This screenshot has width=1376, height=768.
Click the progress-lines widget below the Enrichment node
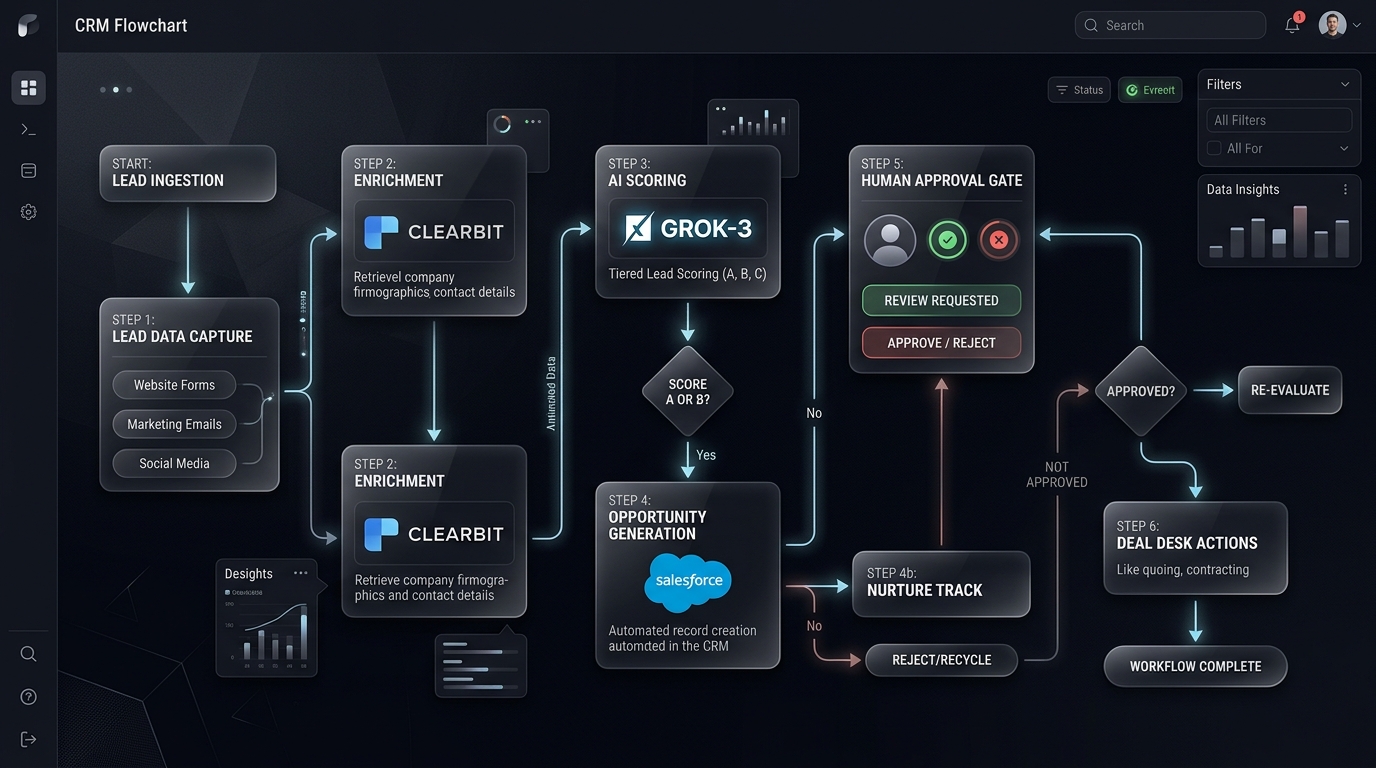481,665
